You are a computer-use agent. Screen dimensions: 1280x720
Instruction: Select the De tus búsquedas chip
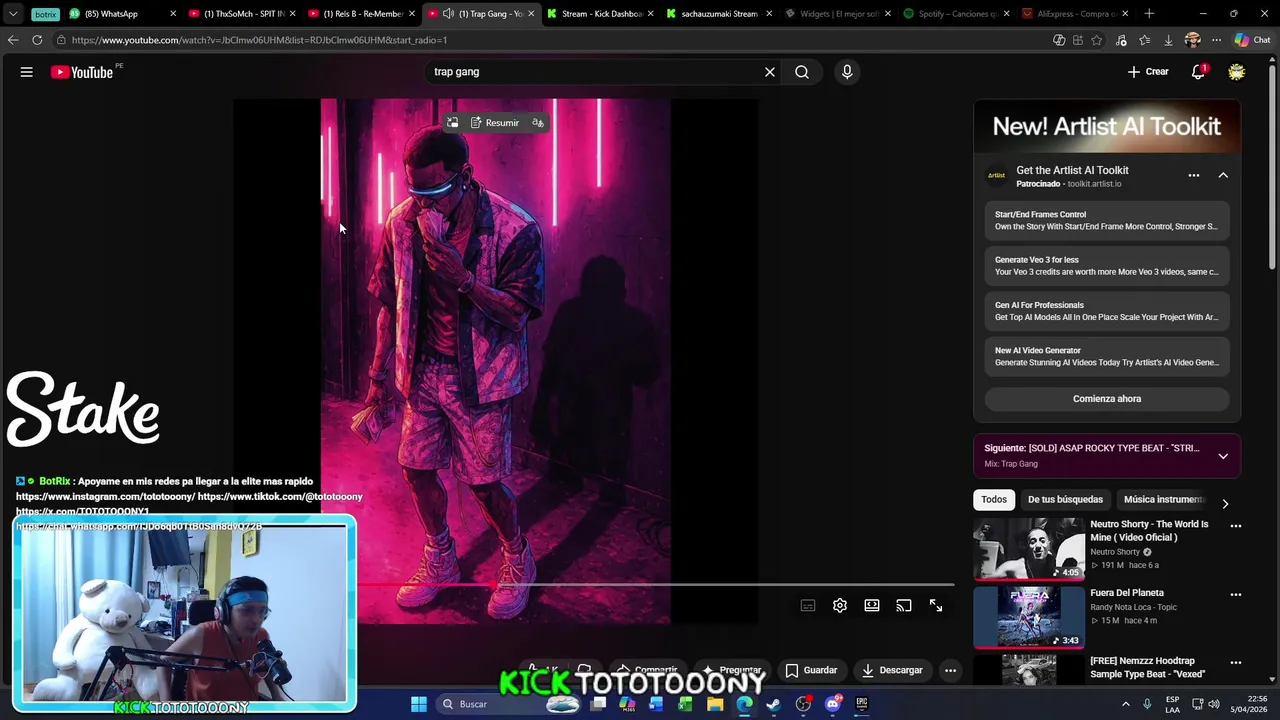pyautogui.click(x=1065, y=499)
